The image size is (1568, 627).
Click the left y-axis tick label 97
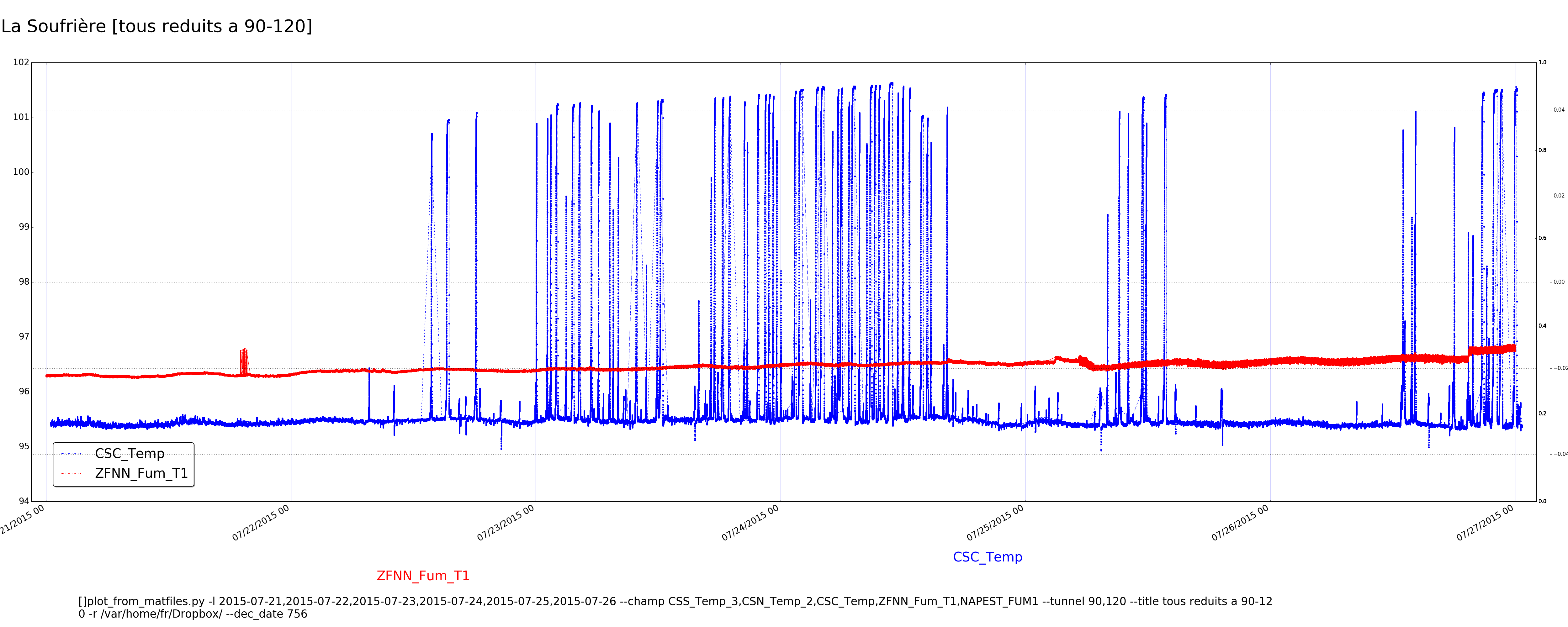(x=24, y=337)
